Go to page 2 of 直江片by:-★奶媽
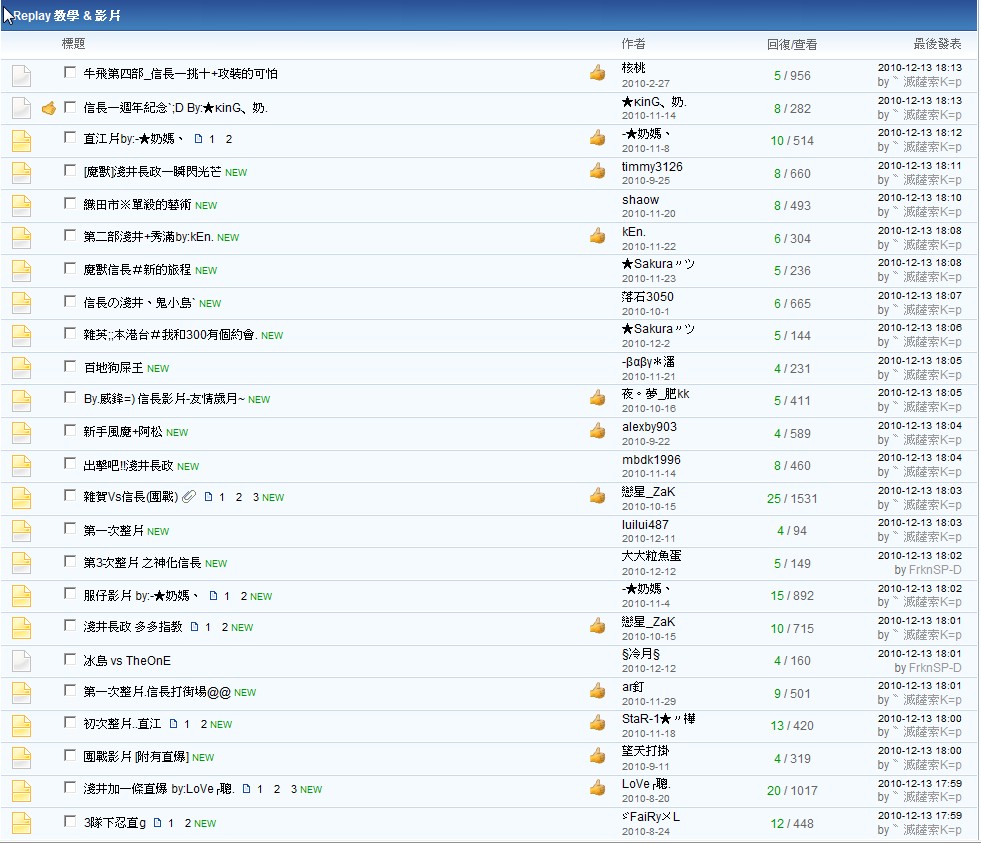Screen dimensions: 981x844 coord(229,139)
